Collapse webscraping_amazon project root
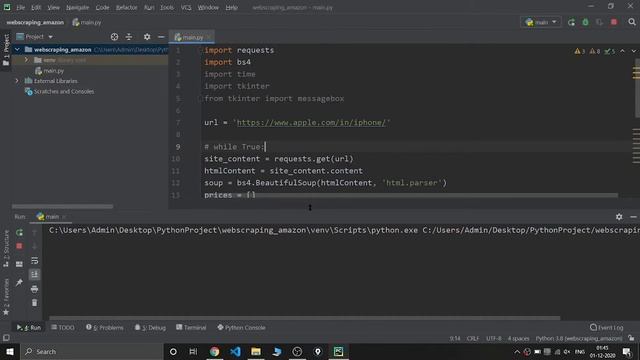640x360 pixels. point(17,50)
